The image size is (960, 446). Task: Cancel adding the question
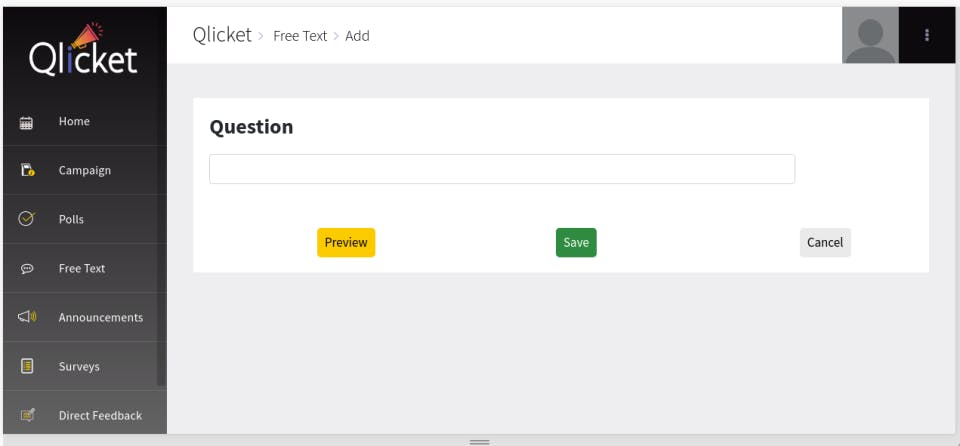825,243
